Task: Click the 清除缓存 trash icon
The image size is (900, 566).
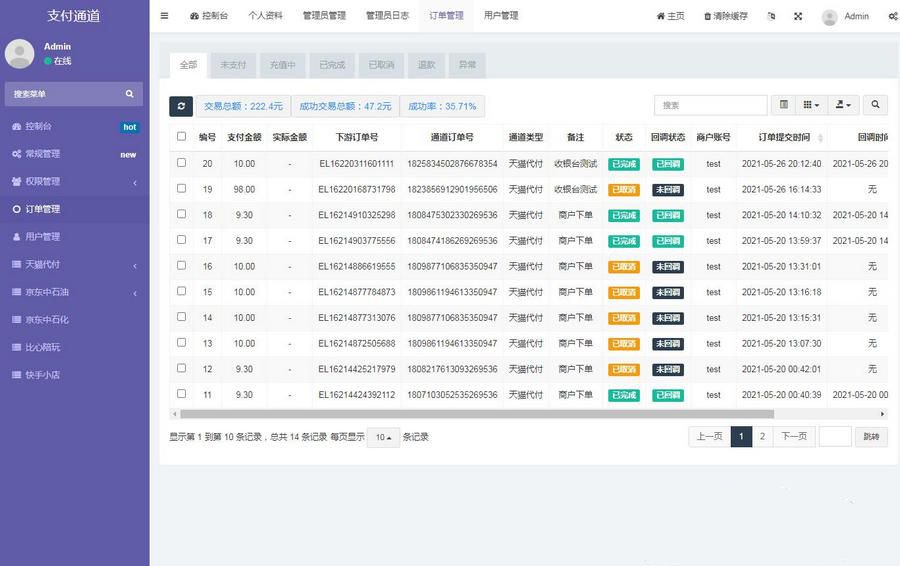Action: tap(708, 16)
